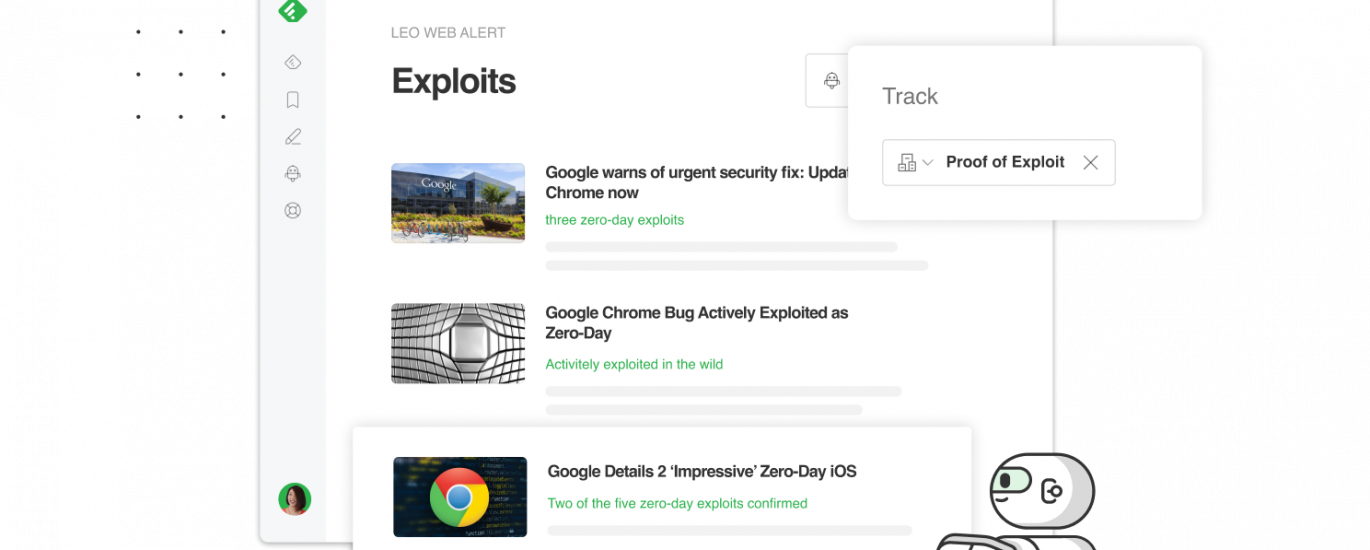The height and width of the screenshot is (550, 1370).
Task: Open the user profile avatar
Action: coord(294,498)
